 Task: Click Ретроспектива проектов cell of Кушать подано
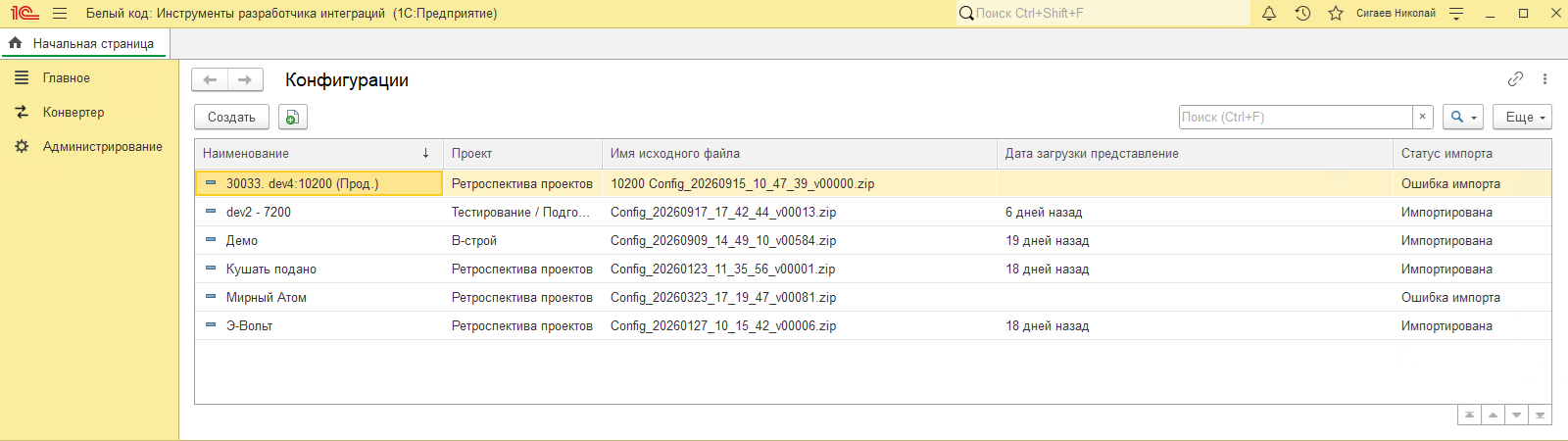pos(522,269)
